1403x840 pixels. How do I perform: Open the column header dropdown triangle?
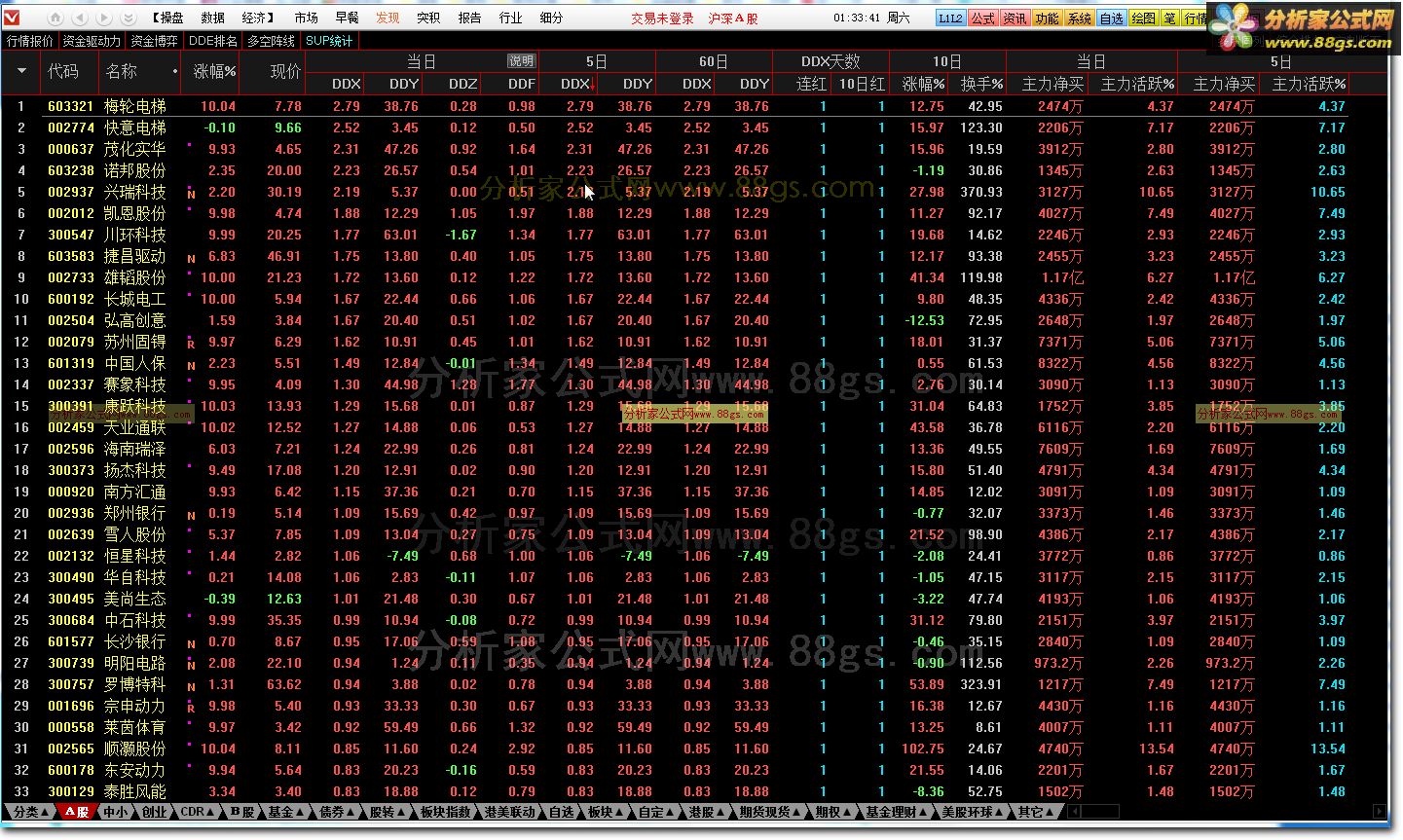(21, 71)
